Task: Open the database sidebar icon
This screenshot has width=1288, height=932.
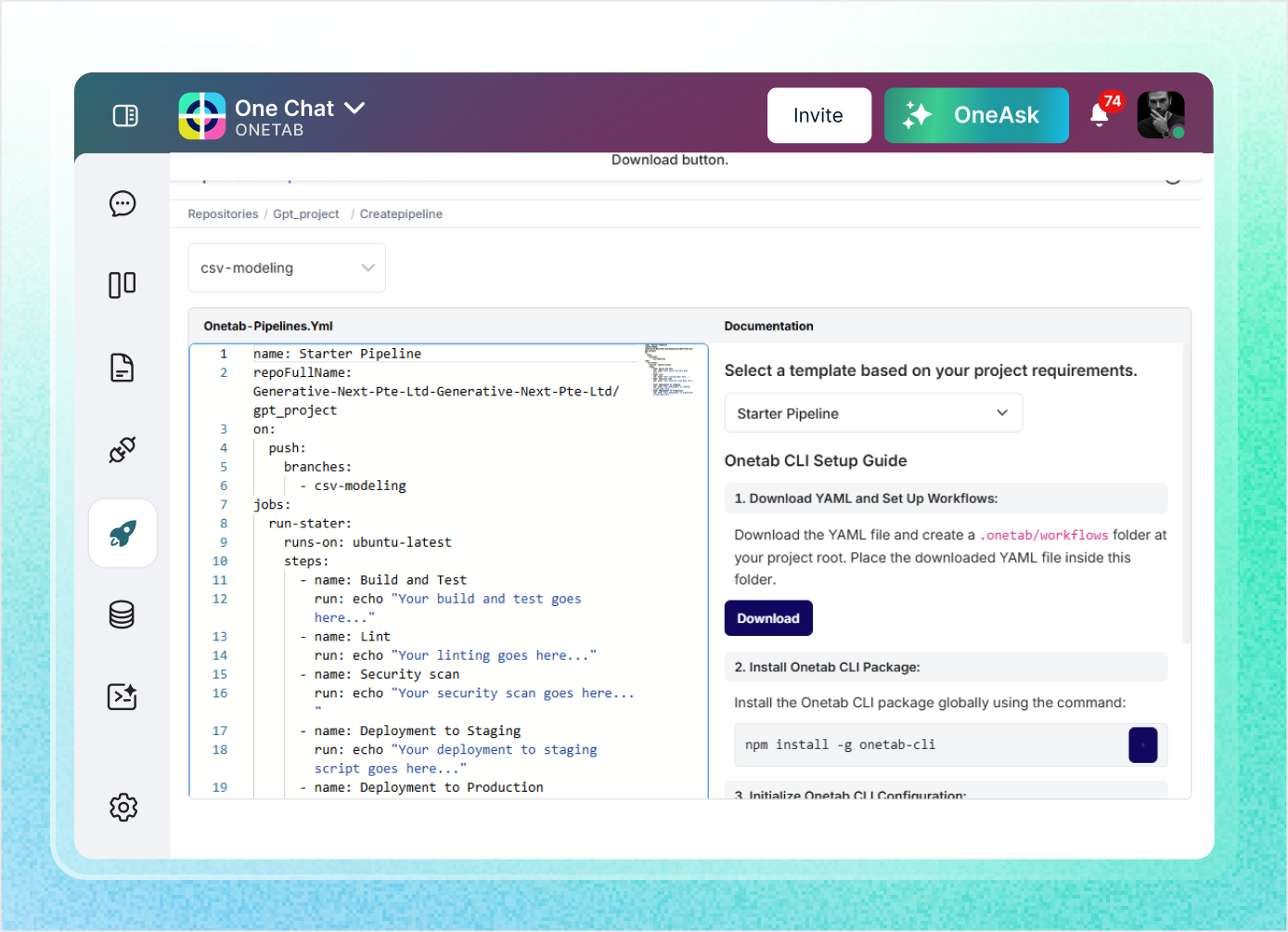Action: (122, 615)
